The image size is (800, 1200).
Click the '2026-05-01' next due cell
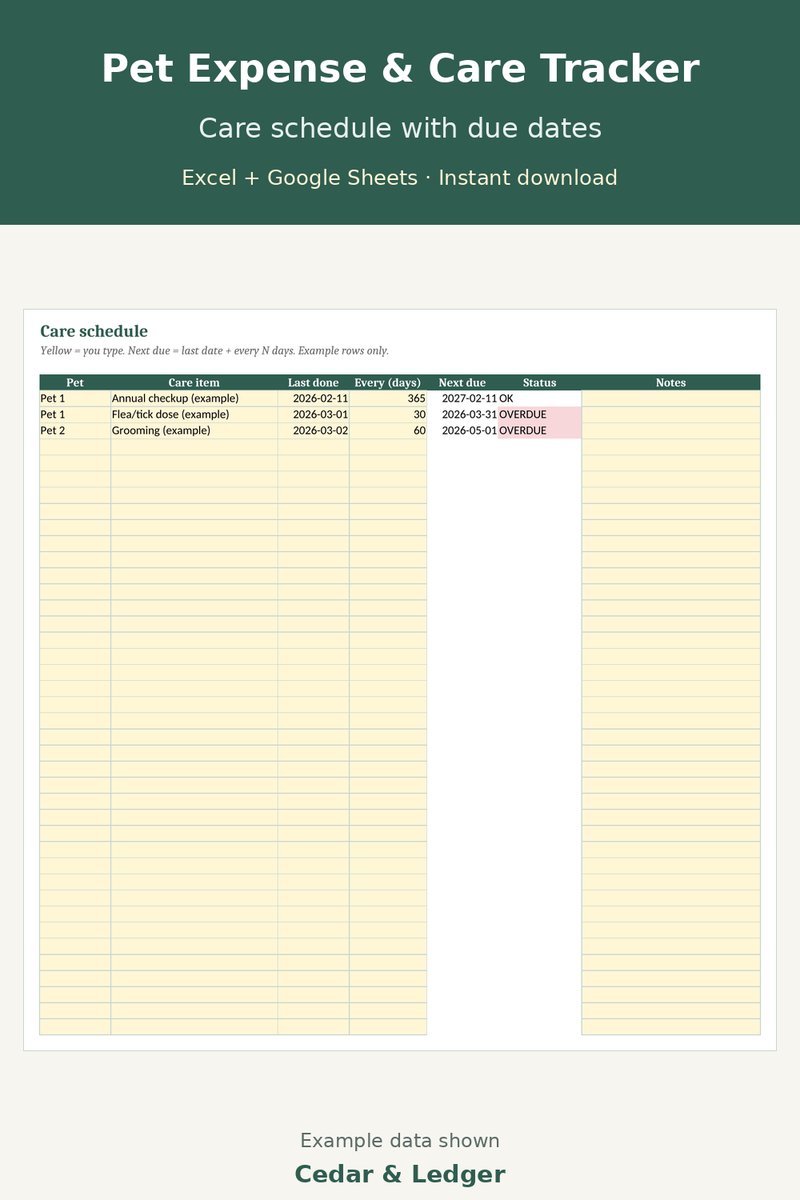tap(462, 430)
